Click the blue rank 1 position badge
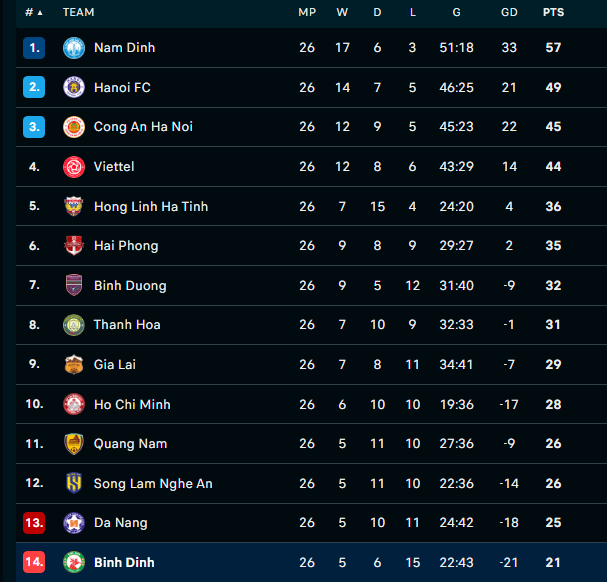 click(34, 48)
